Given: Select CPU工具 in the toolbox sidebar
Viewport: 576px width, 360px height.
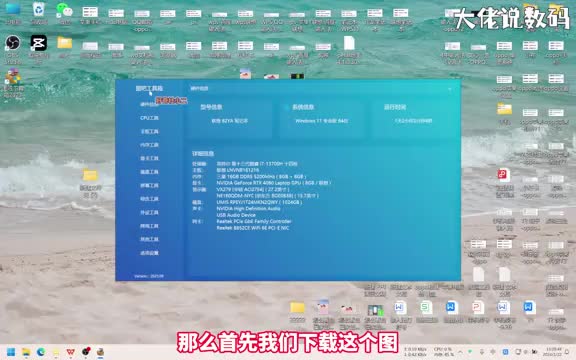Looking at the screenshot, I should 149,118.
